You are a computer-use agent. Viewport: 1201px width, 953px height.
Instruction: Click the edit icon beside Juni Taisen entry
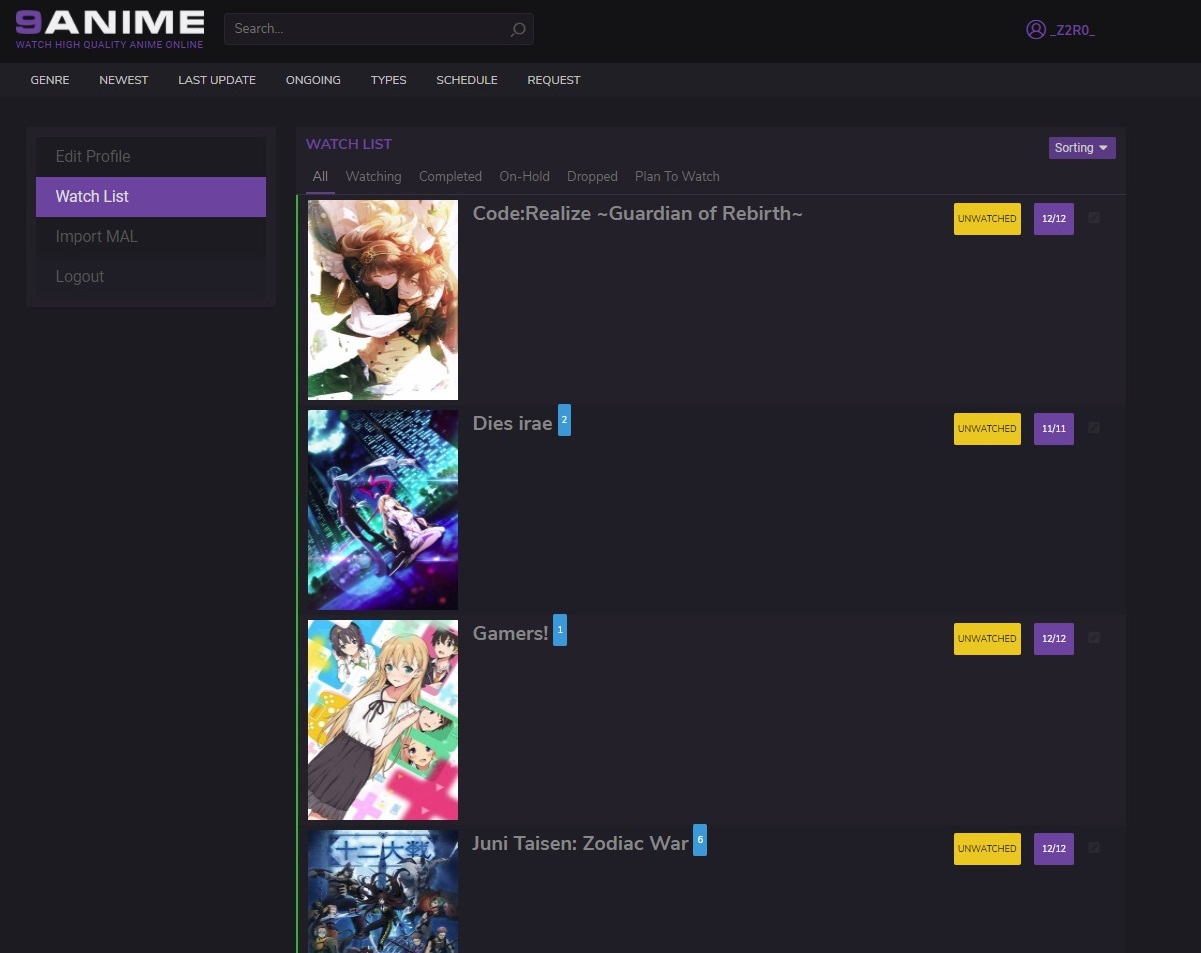pos(1094,847)
